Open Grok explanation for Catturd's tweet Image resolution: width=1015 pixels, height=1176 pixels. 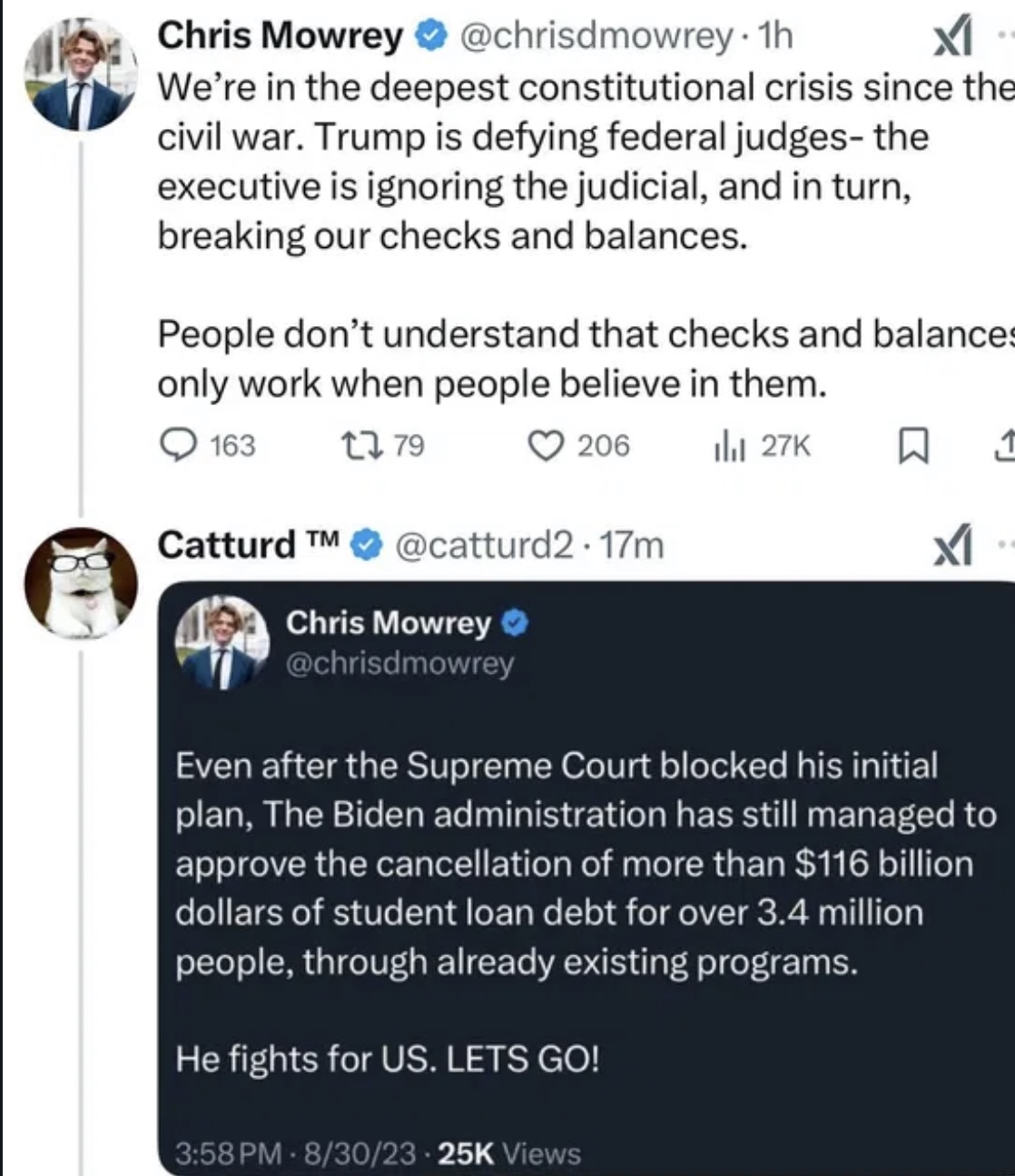952,548
